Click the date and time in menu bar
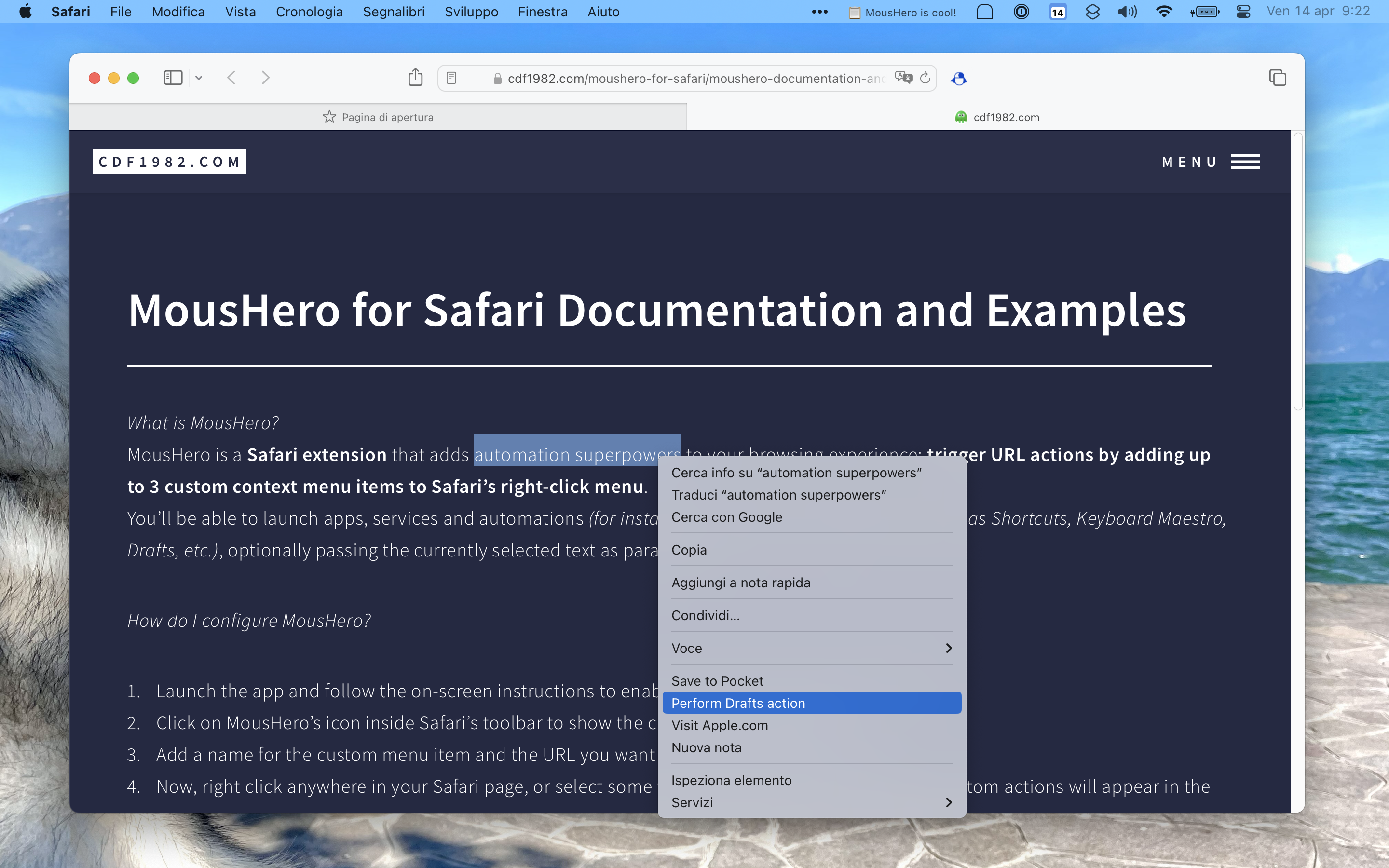Screen dimensions: 1389x868 1318,12
